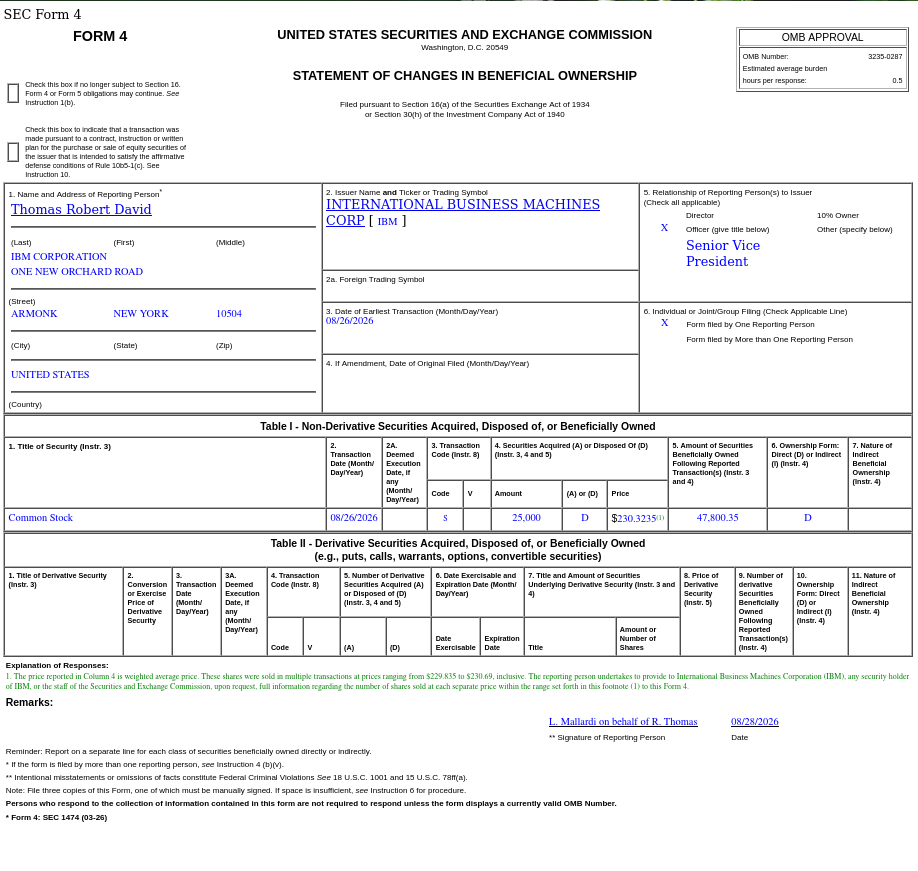Viewport: 918px width, 871px height.
Task: Click the 08/26/2026 transaction date in Table I
Action: 354,518
